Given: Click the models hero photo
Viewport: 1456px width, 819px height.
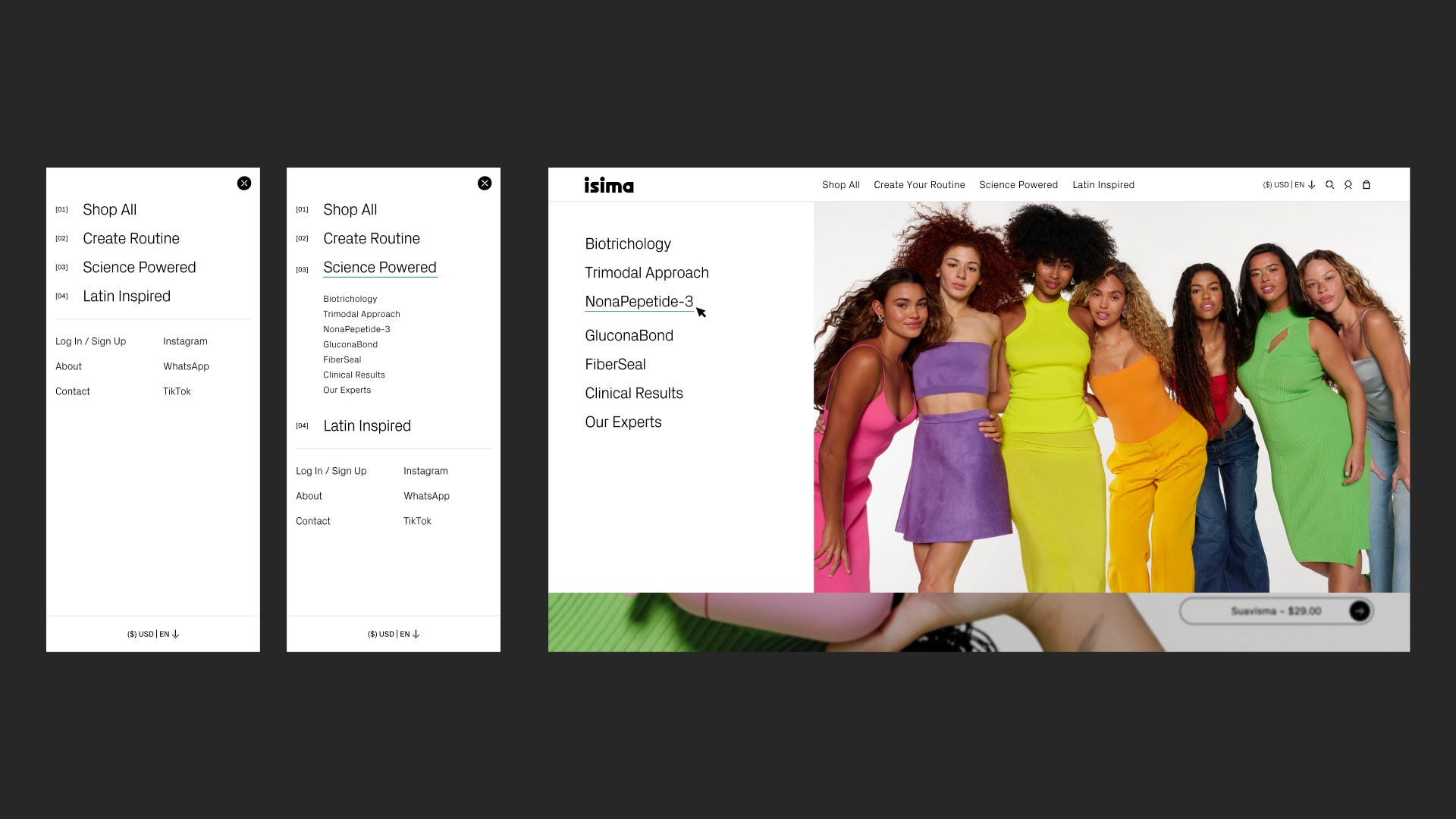Looking at the screenshot, I should tap(1111, 397).
